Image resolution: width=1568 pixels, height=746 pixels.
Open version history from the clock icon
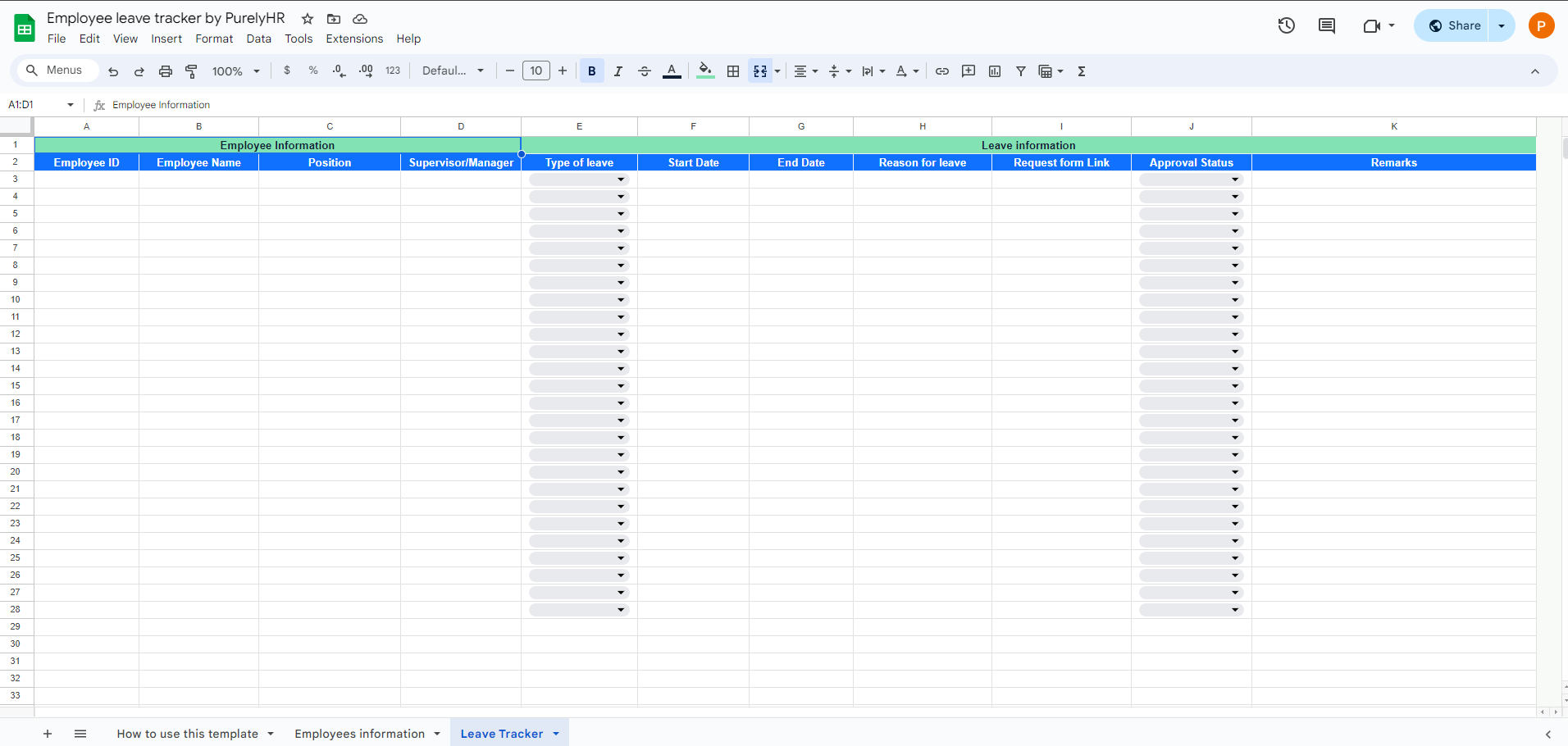click(1285, 25)
